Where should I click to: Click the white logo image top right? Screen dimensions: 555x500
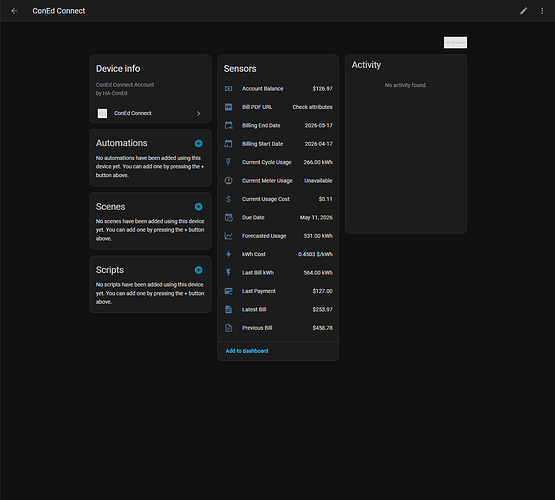455,42
